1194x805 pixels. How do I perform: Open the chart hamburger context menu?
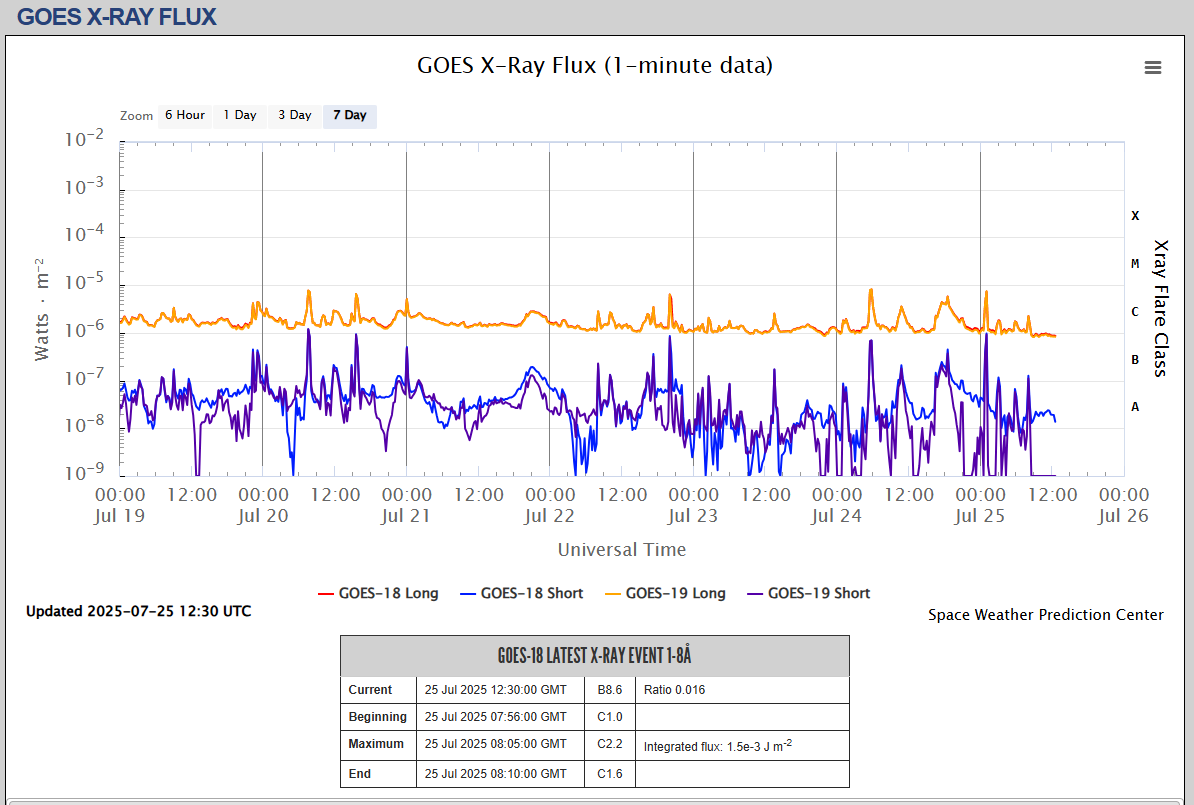(1153, 68)
